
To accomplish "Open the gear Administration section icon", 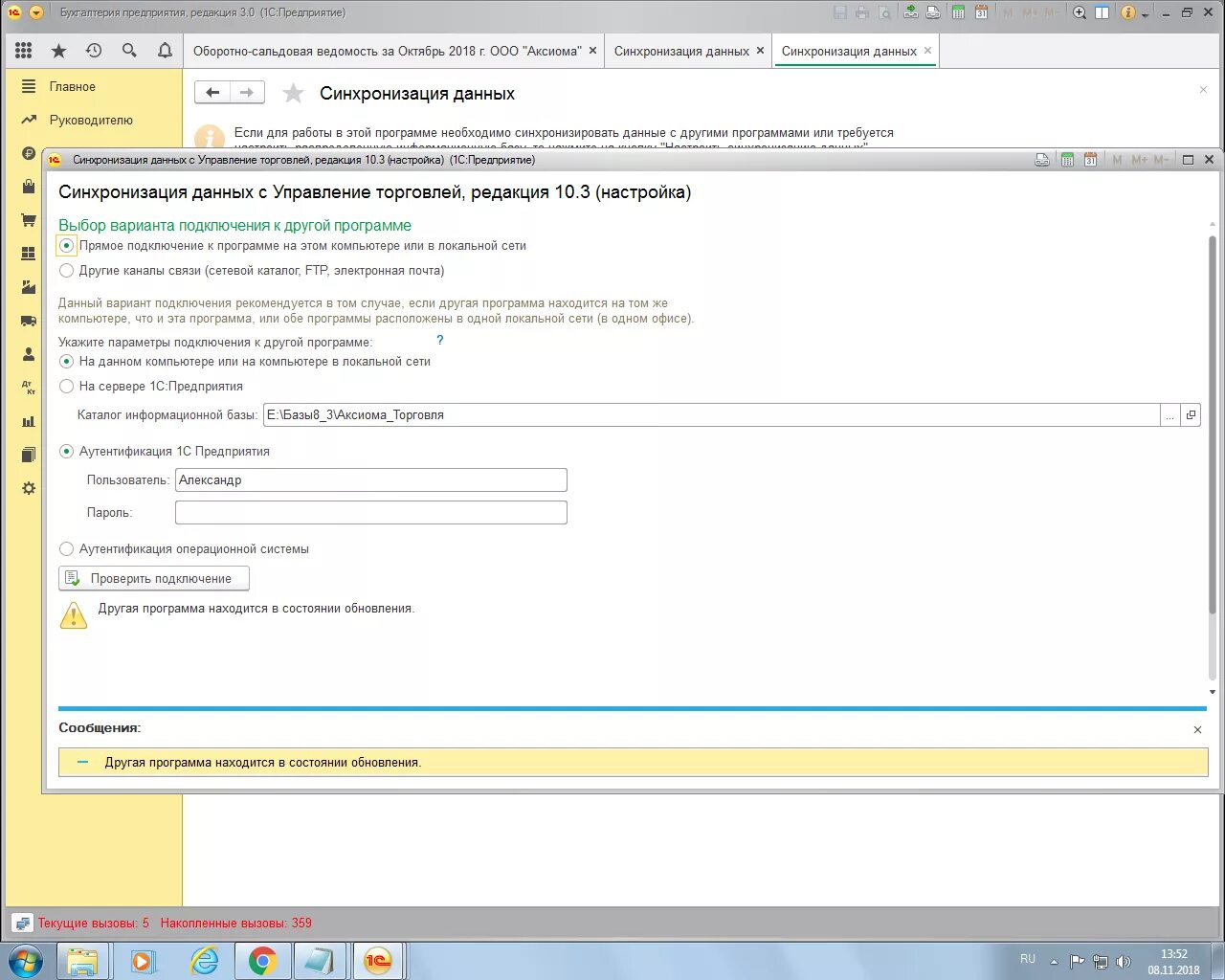I will [x=29, y=488].
